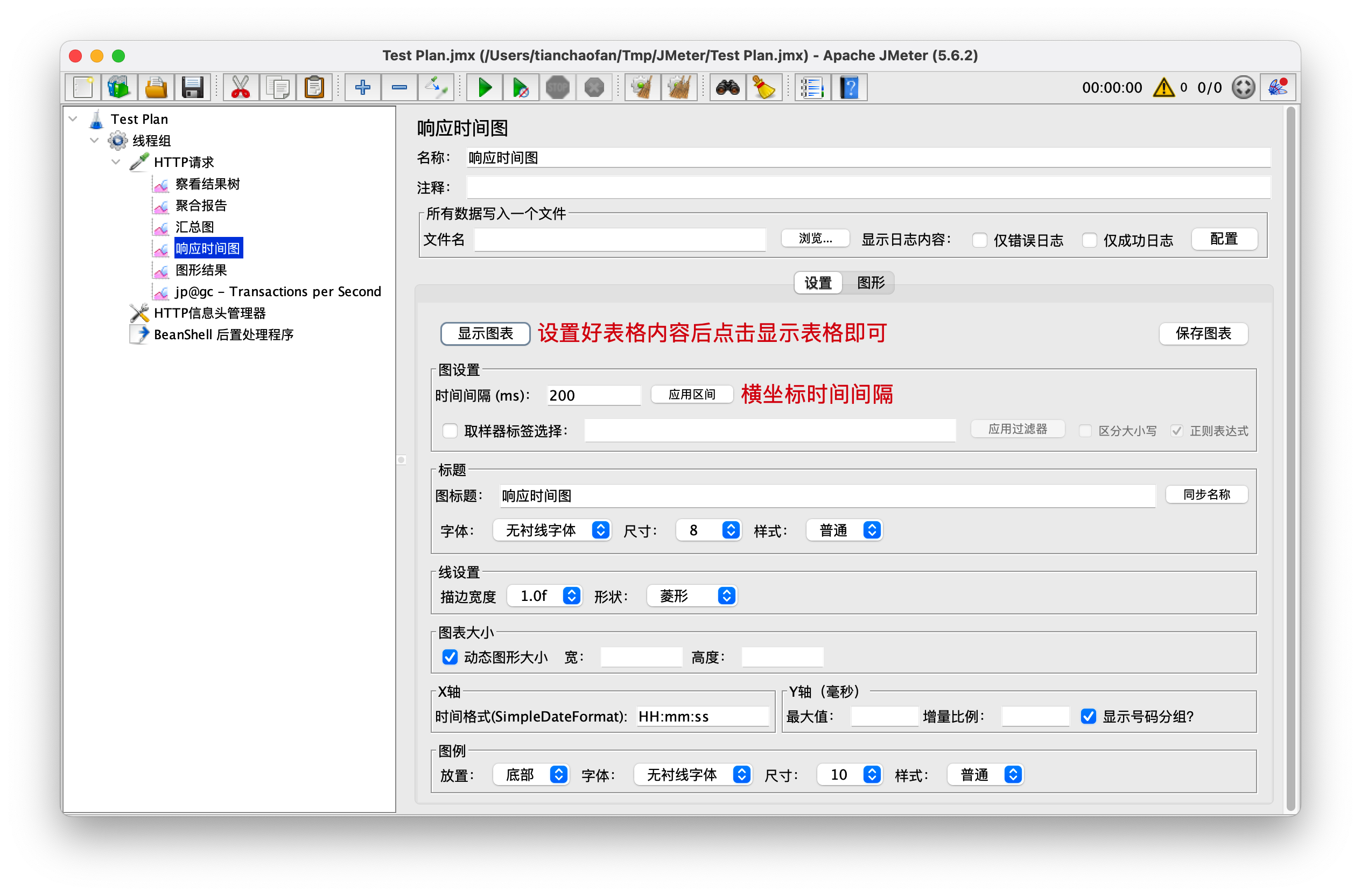Screen dimensions: 1361x896
Task: Open the 描边宽度 1.0f dropdown
Action: [544, 596]
